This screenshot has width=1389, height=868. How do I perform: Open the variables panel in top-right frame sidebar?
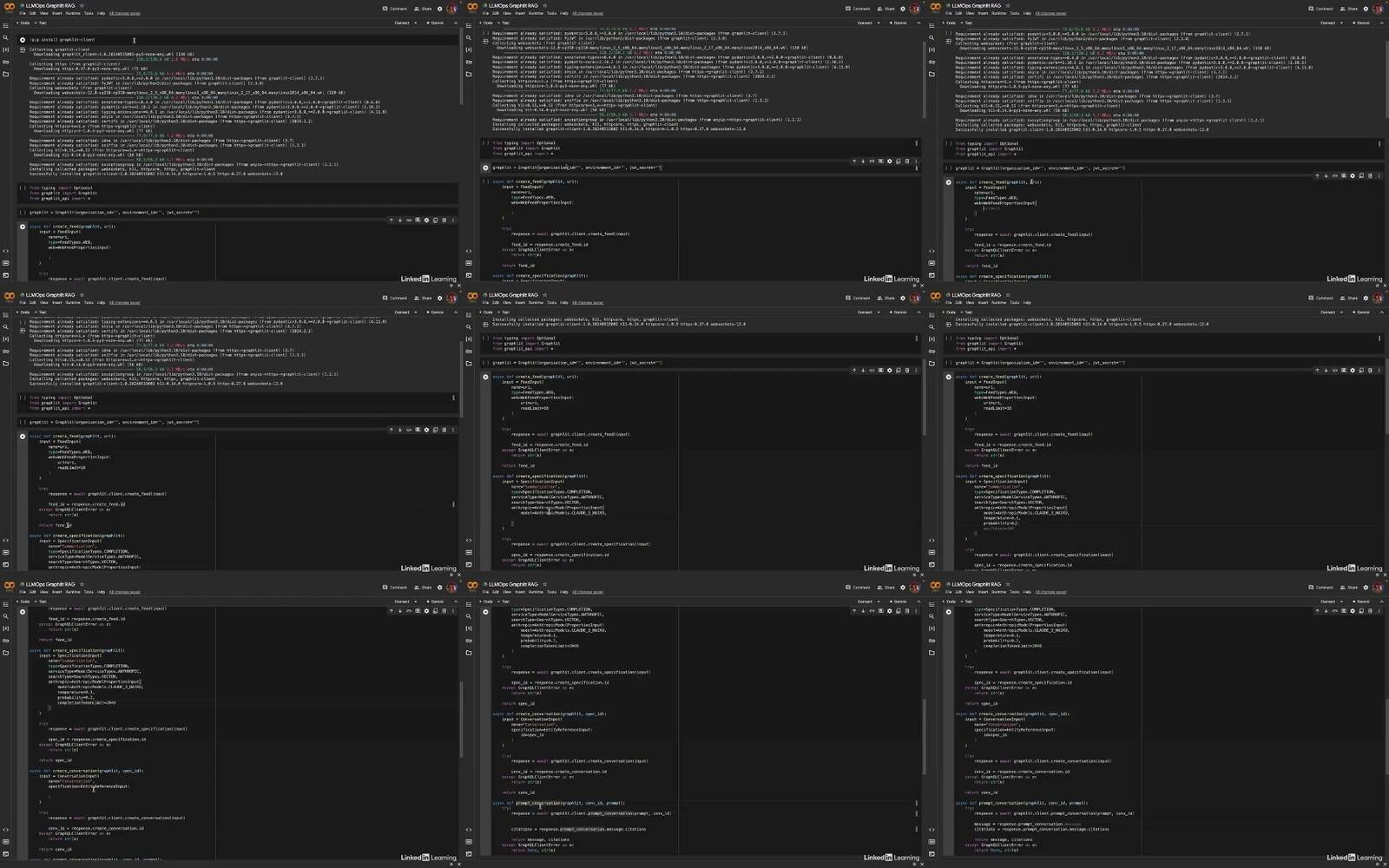931,50
